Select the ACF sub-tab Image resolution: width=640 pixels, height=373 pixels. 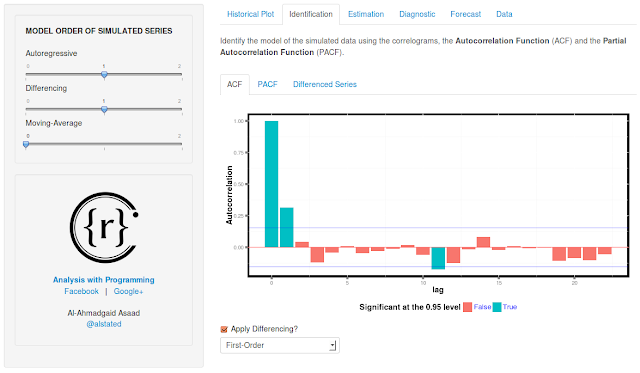[x=235, y=84]
